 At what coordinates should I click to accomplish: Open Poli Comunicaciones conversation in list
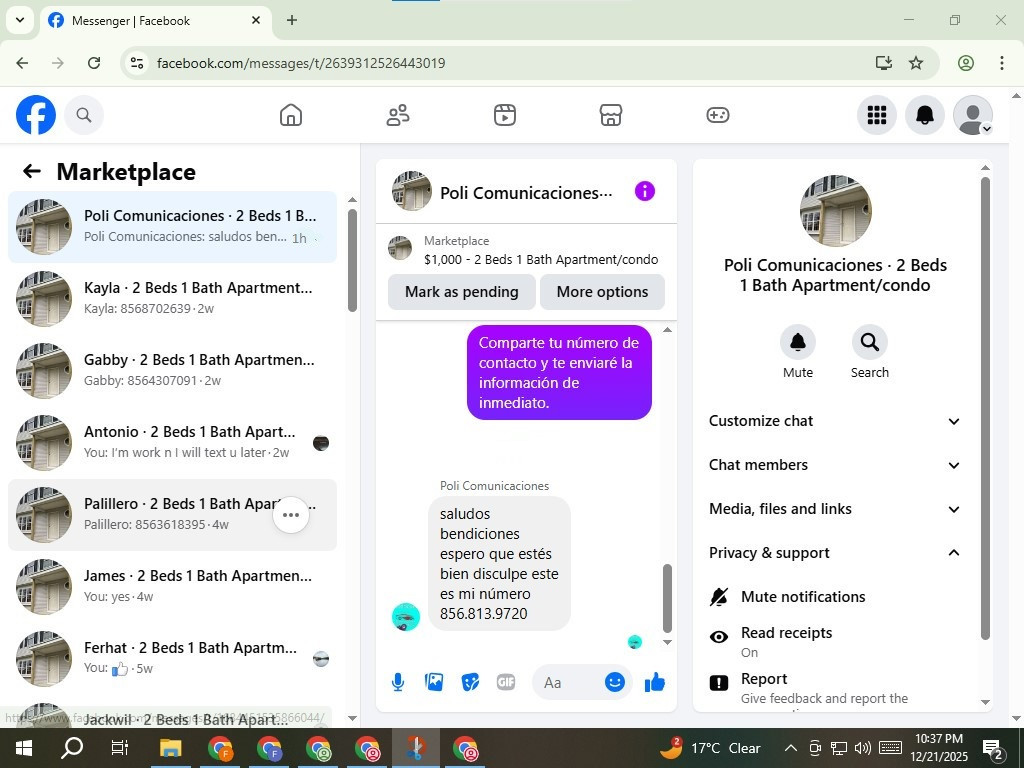[172, 227]
